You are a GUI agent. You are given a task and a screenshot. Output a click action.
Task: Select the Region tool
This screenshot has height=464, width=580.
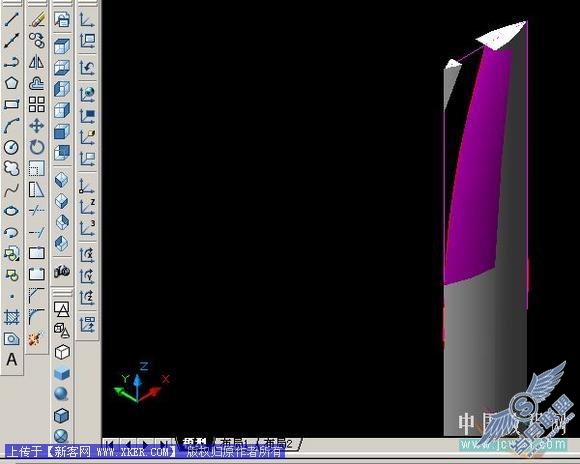[x=11, y=339]
